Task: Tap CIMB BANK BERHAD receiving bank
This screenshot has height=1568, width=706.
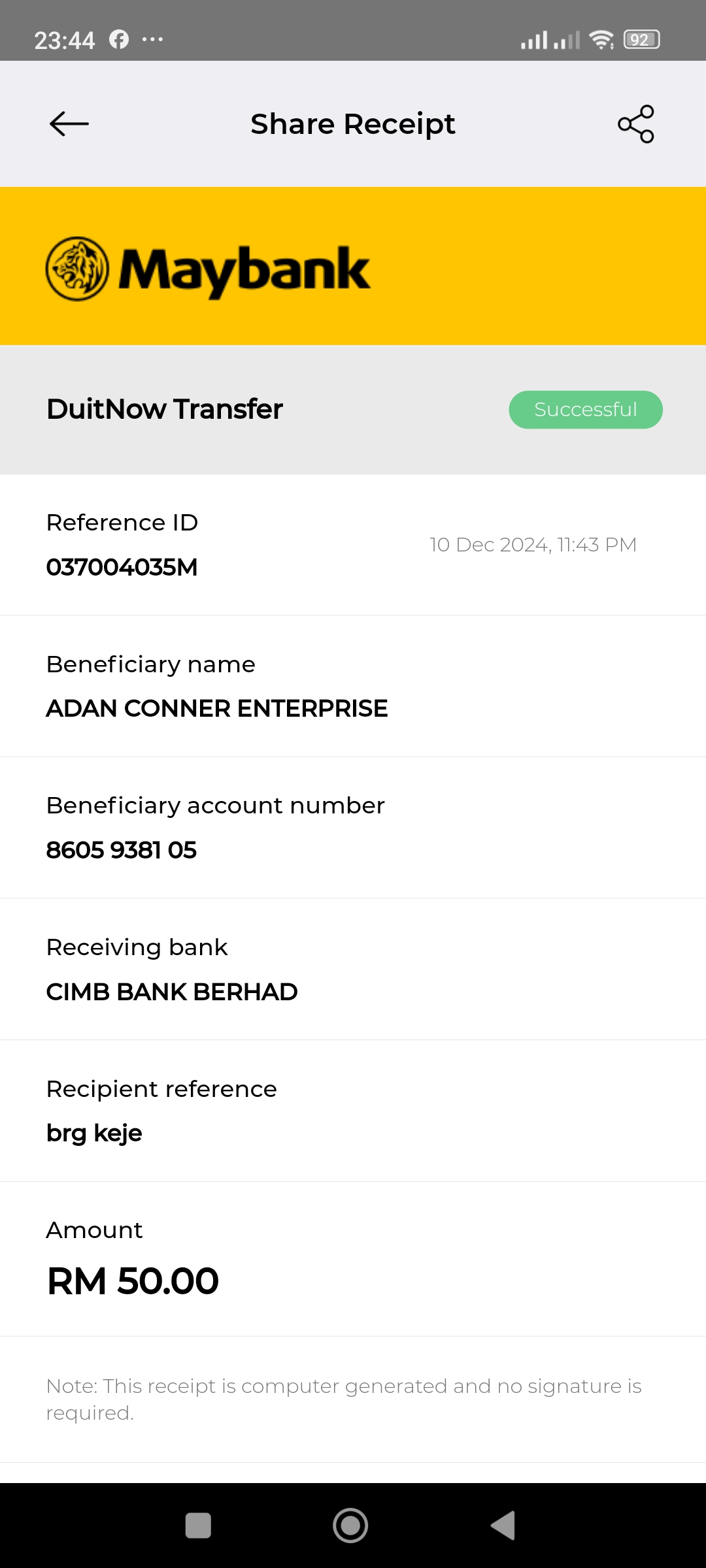Action: [x=171, y=992]
